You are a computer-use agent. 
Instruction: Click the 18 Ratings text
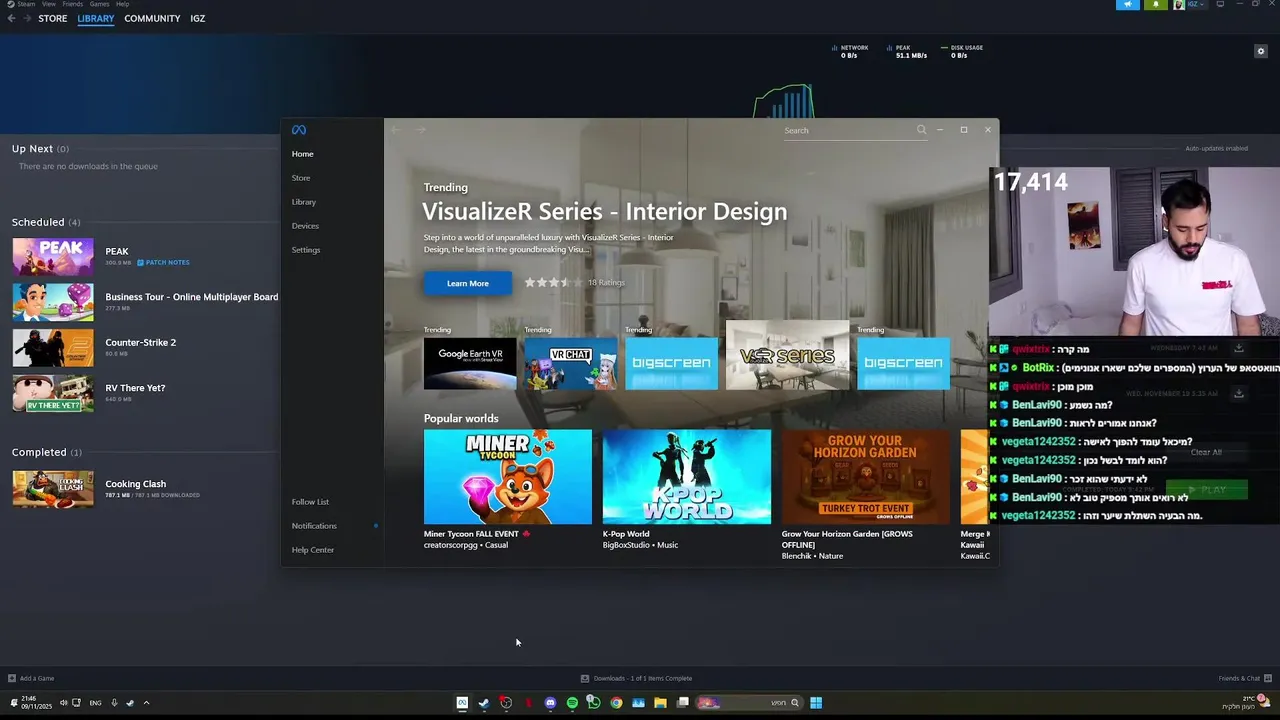(x=606, y=283)
